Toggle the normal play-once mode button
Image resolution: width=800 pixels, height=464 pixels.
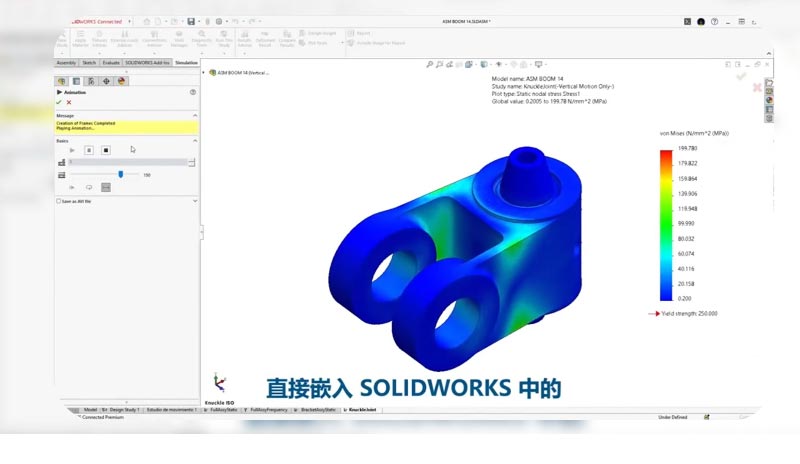(72, 187)
